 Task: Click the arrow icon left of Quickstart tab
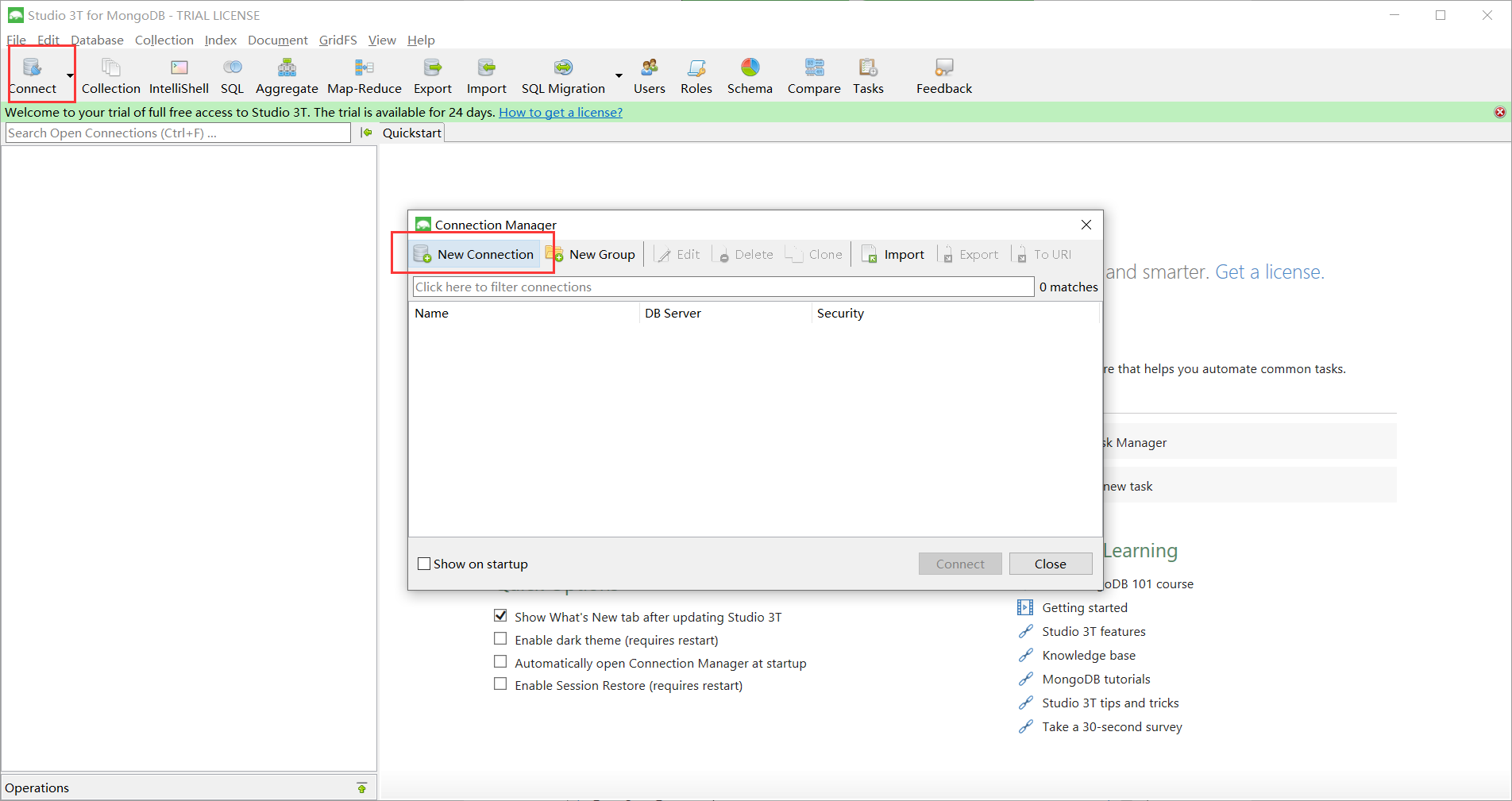[366, 133]
